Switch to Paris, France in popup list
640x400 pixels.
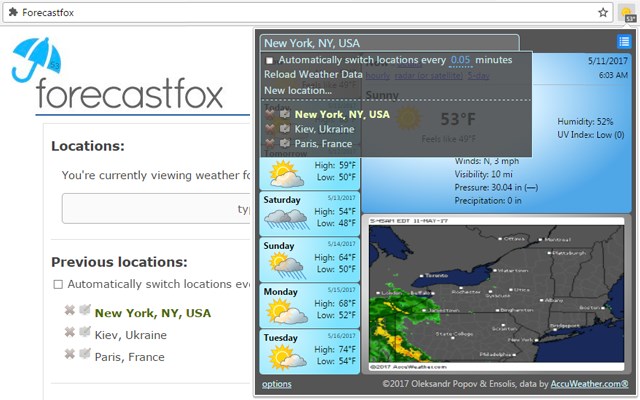[323, 144]
